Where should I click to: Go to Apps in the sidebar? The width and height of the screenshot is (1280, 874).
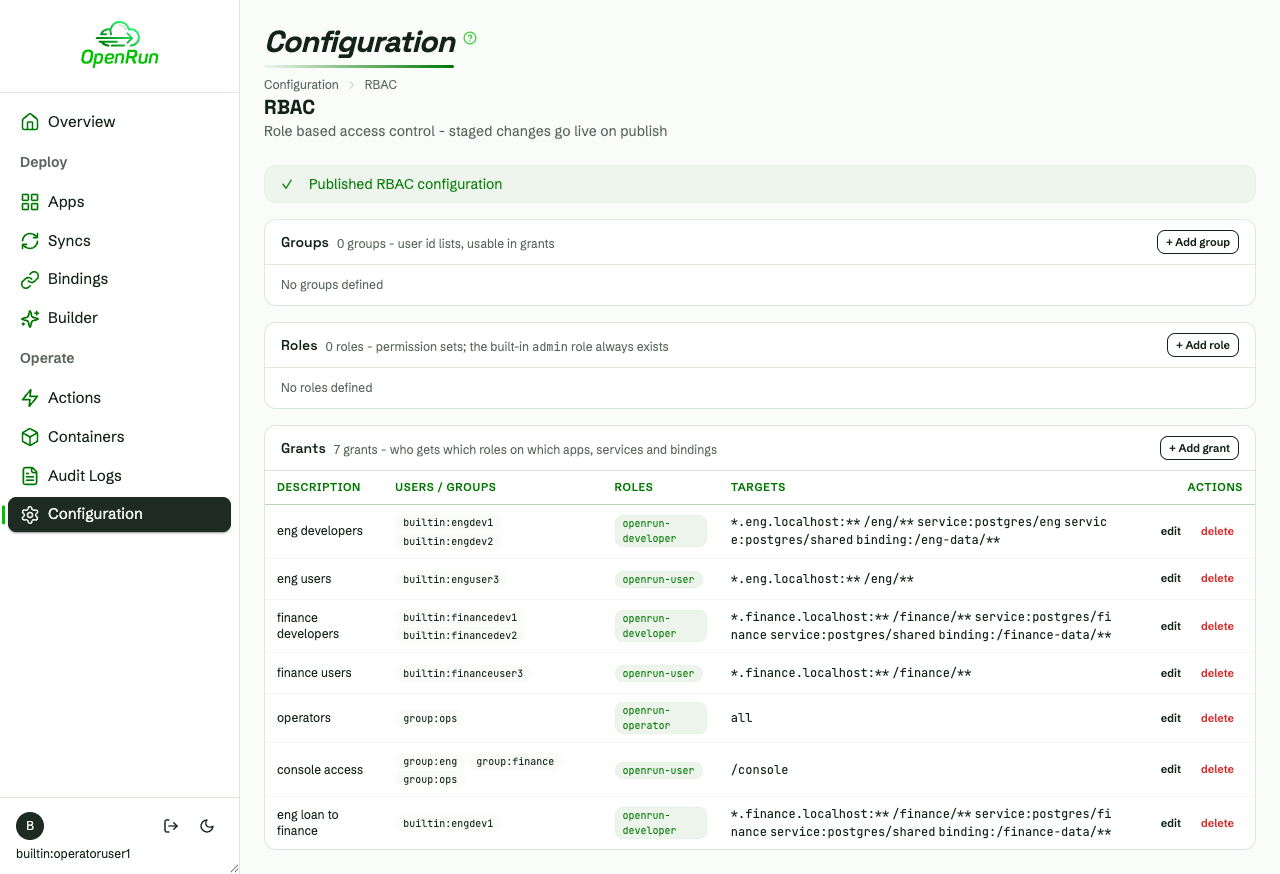[119, 202]
